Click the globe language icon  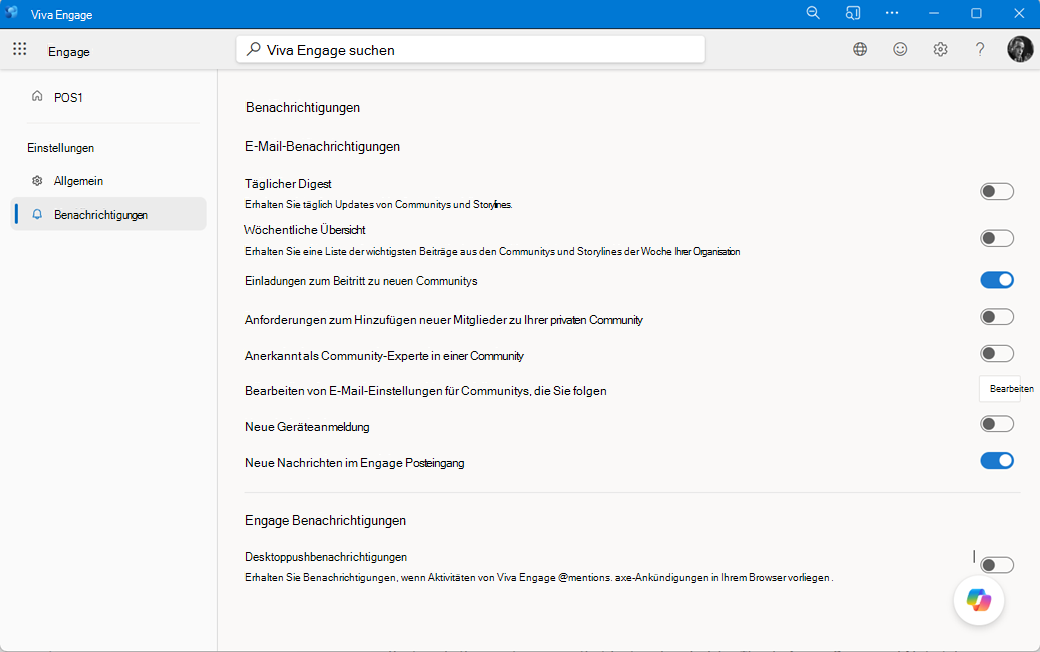point(860,49)
